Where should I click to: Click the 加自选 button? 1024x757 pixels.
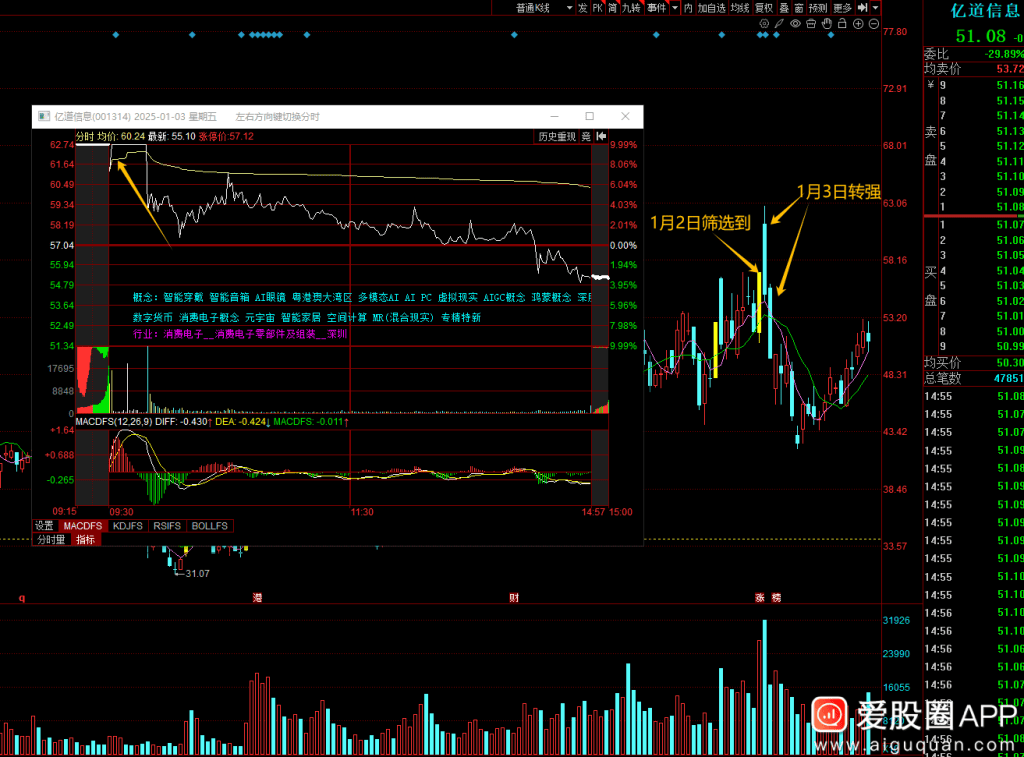(x=711, y=8)
